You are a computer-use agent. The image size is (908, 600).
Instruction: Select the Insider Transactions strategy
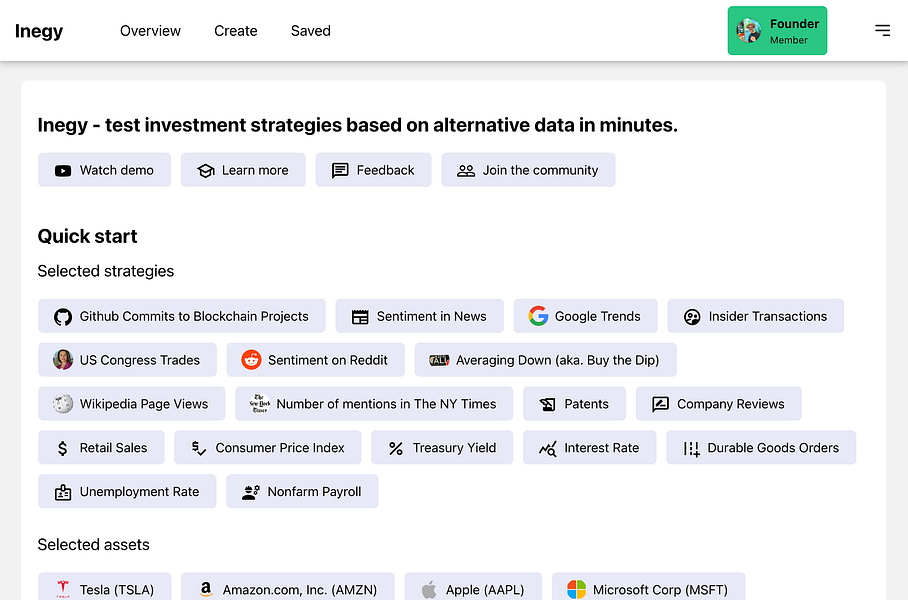point(755,316)
